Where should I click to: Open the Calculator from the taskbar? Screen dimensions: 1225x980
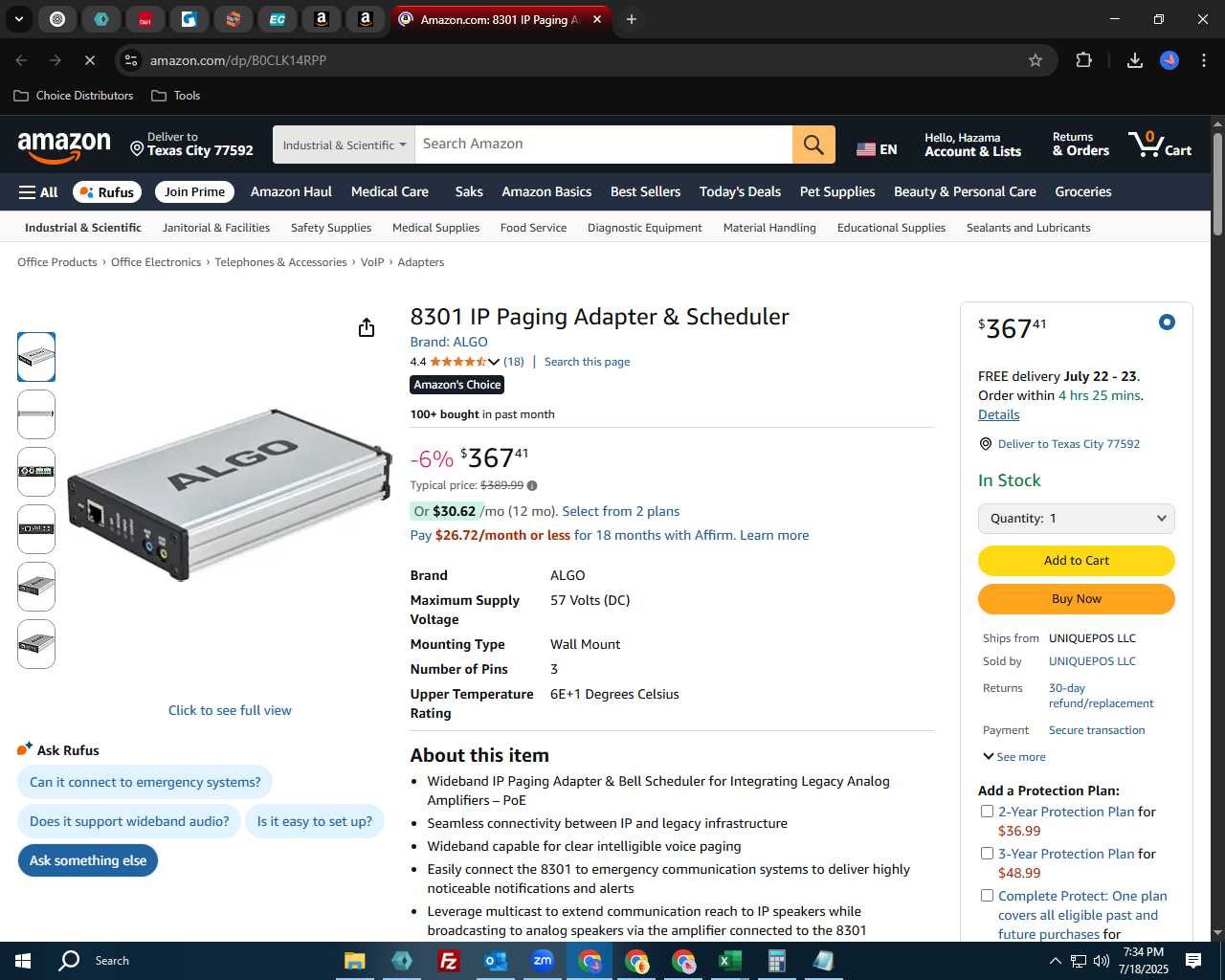(x=777, y=961)
